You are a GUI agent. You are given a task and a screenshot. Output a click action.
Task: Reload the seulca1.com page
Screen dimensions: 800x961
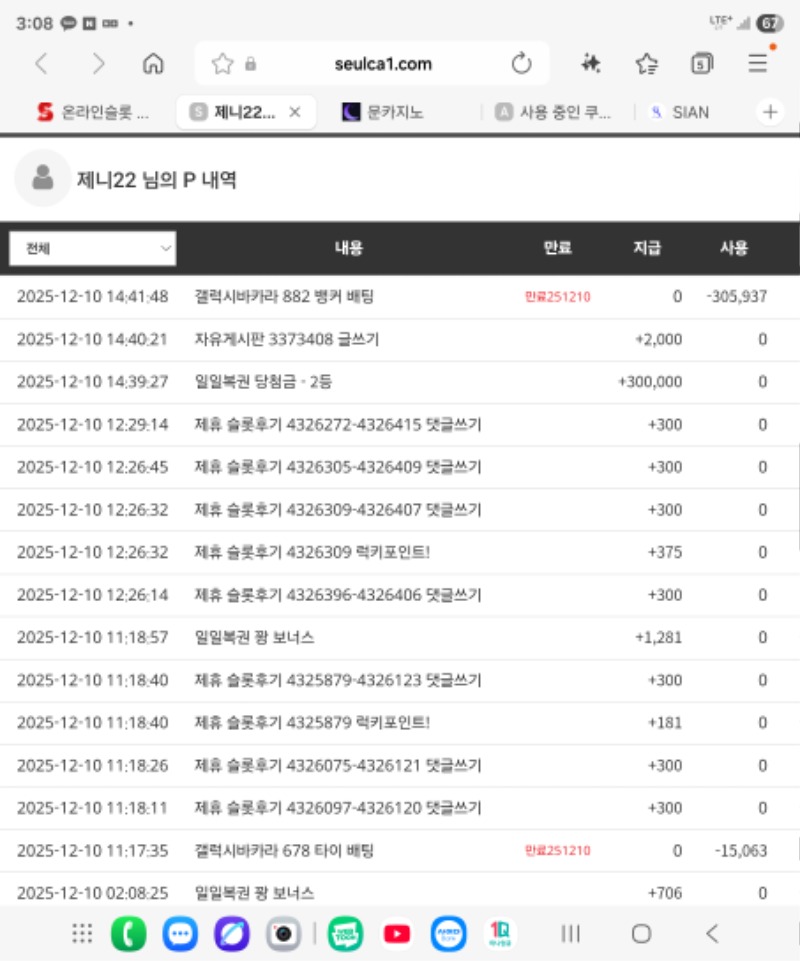click(521, 64)
